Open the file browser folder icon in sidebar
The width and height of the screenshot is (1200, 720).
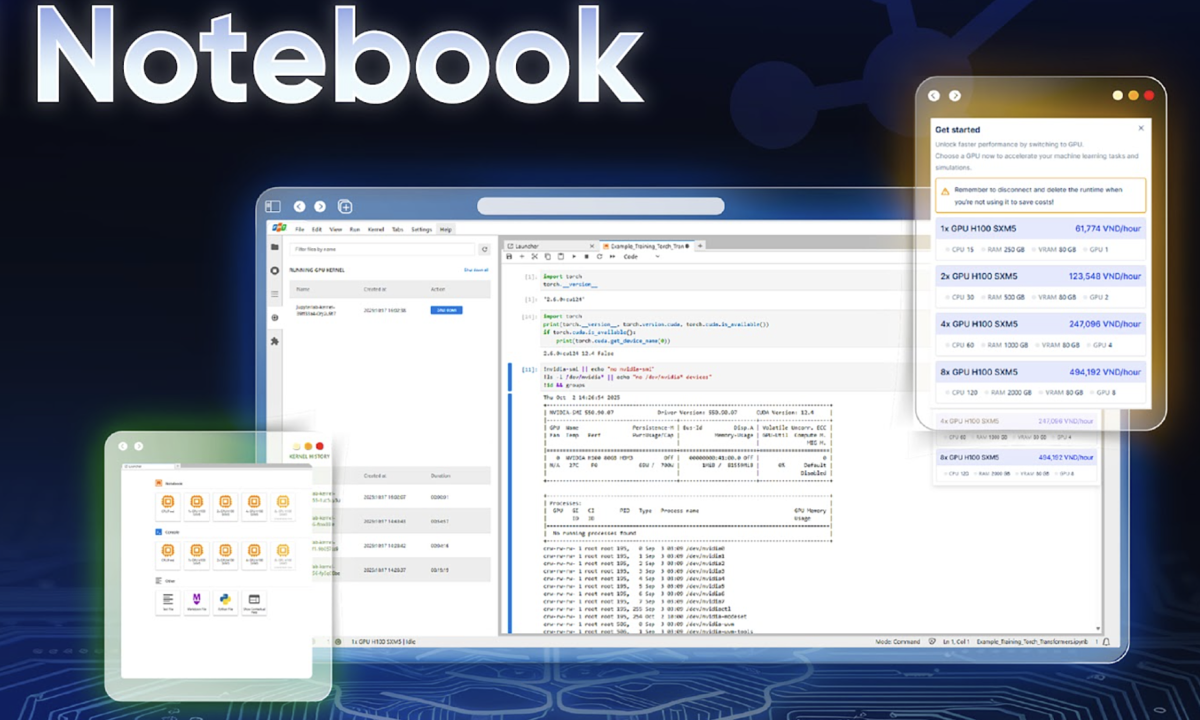click(x=275, y=247)
